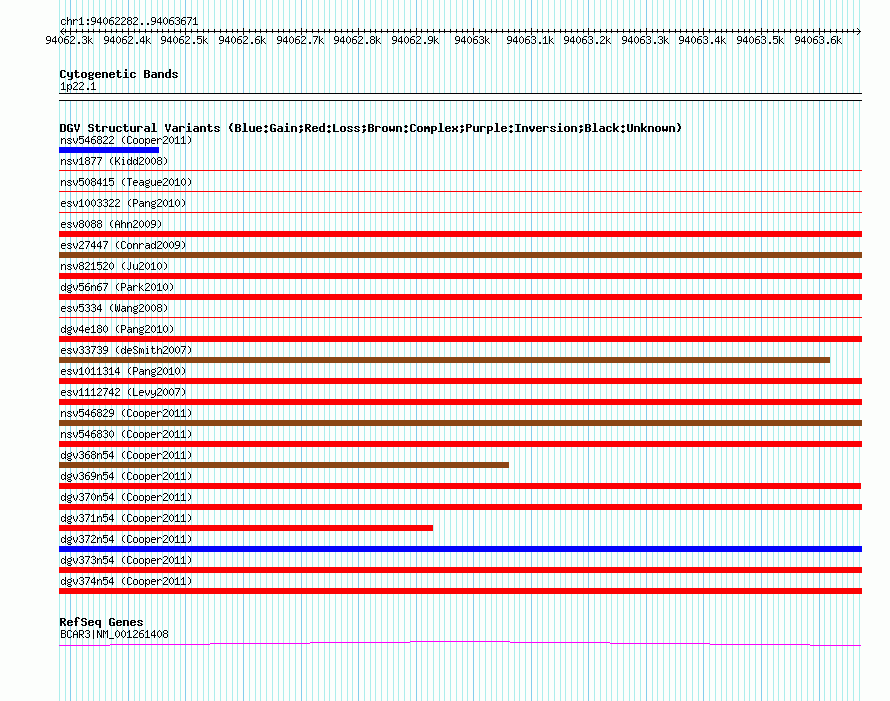Open the dgv374n54 (Cooper2011) label

126,581
